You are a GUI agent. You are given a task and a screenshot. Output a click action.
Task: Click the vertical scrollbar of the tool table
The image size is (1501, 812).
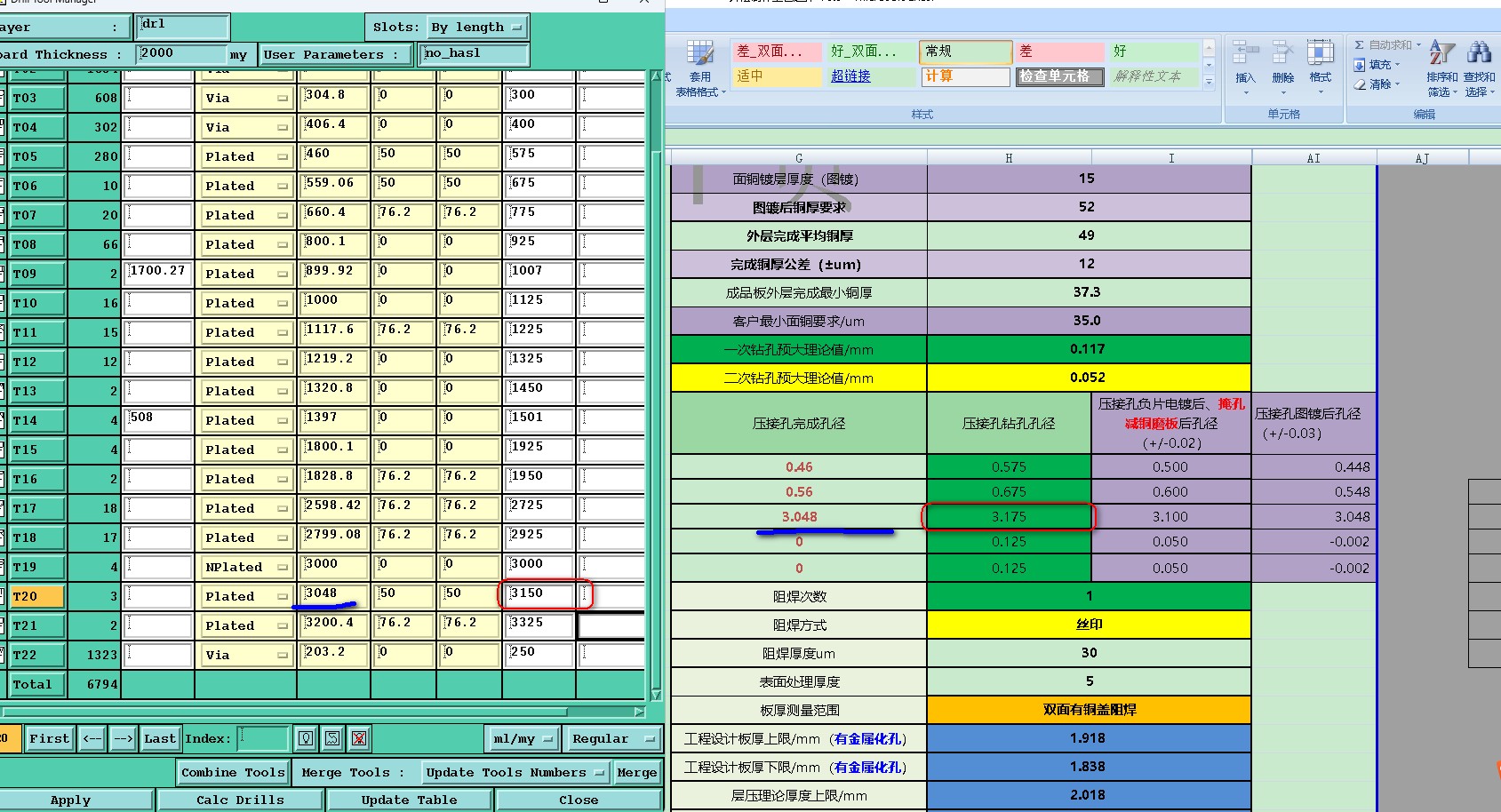click(x=657, y=384)
